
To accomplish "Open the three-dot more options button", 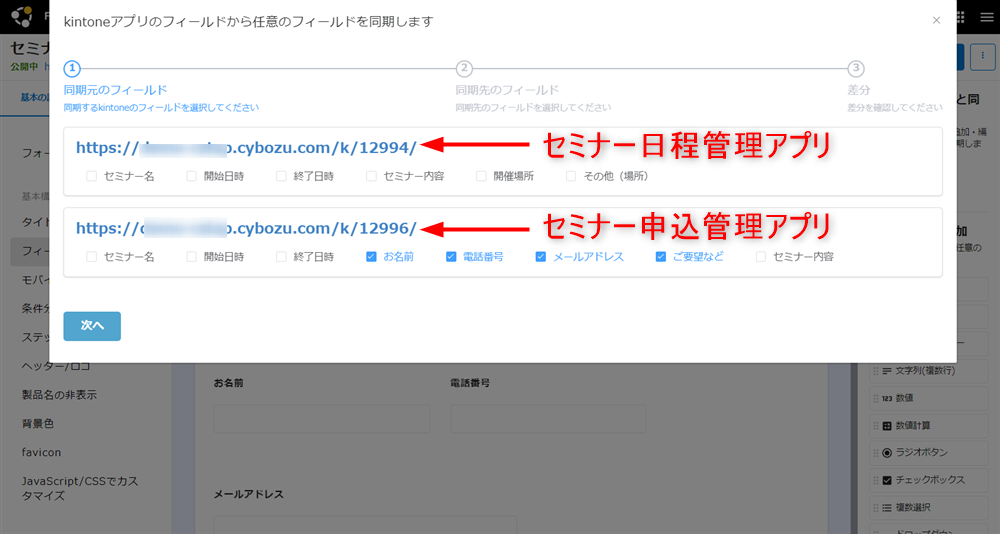I will click(983, 57).
